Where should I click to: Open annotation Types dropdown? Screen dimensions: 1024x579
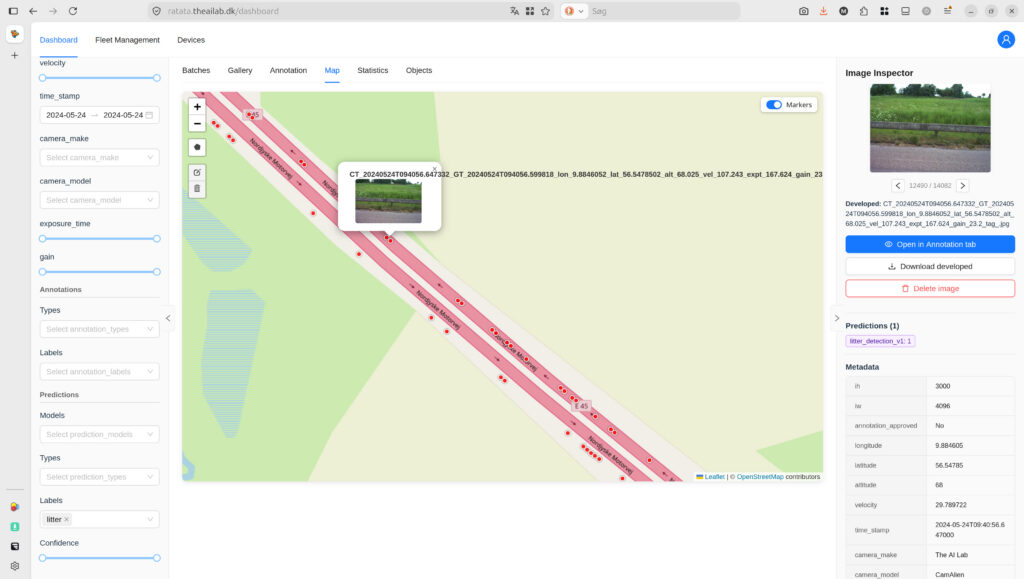[x=99, y=329]
